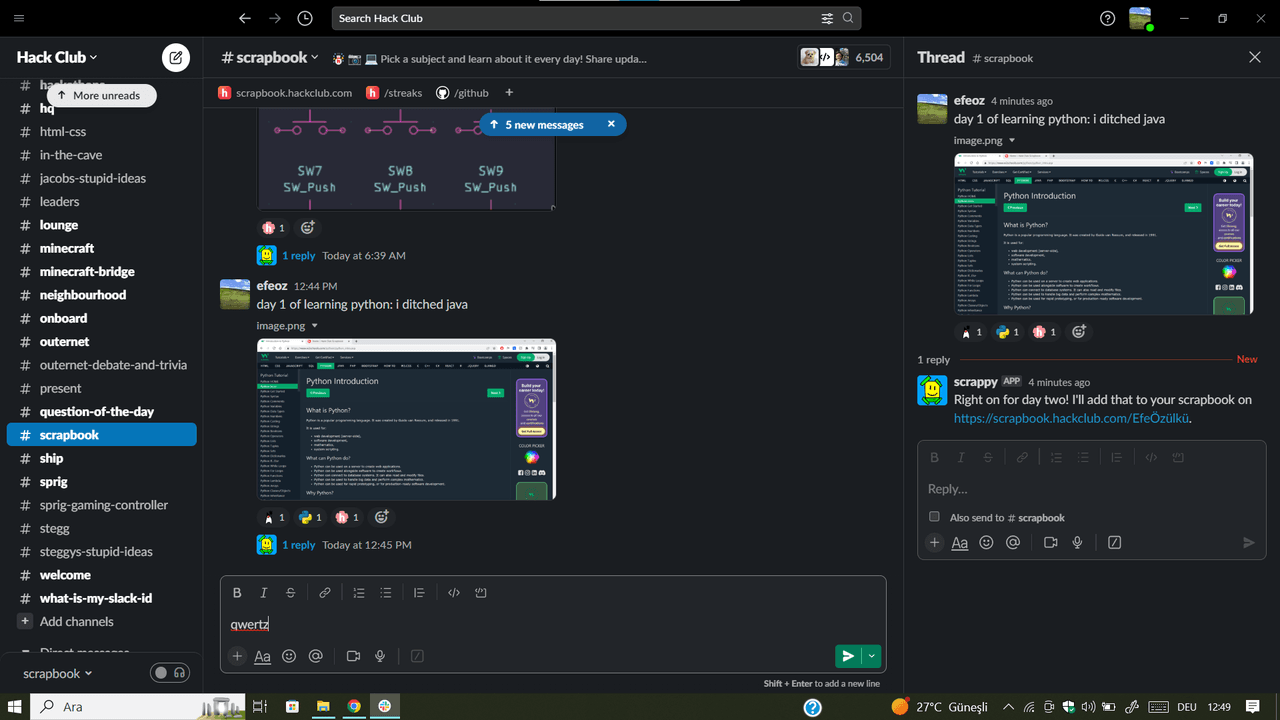Image resolution: width=1280 pixels, height=720 pixels.
Task: Apply strikethrough in main message composer
Action: [291, 593]
